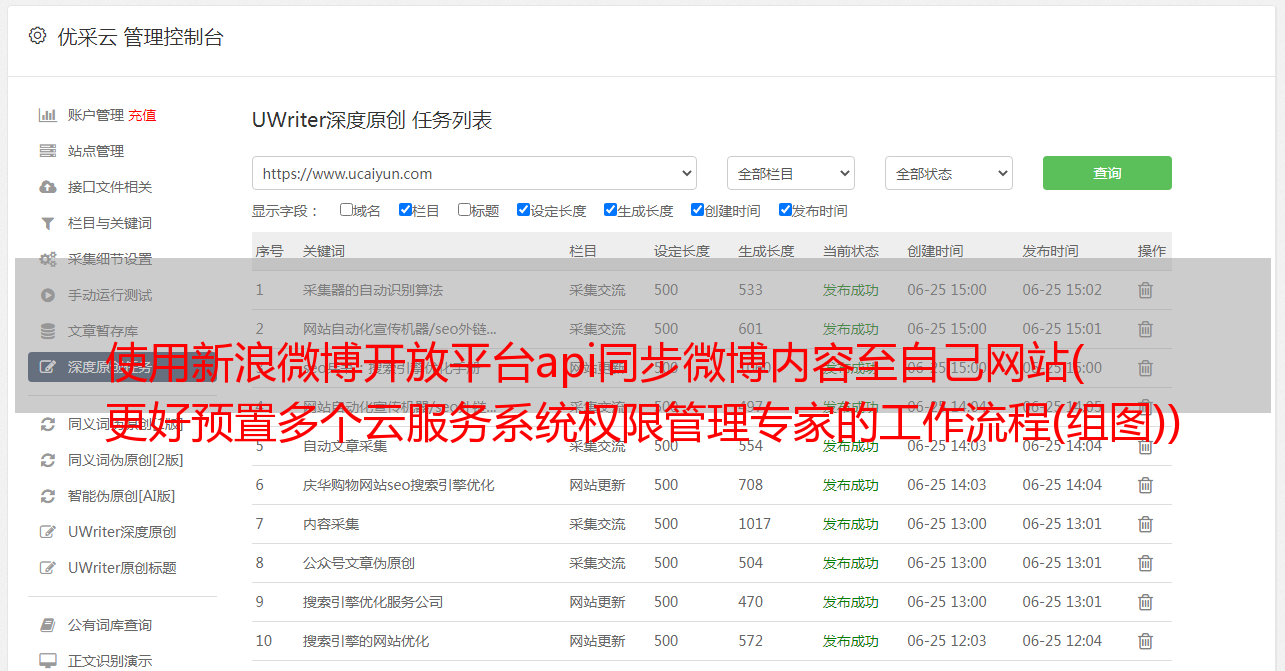
Task: Click the 采集细节设置 gears icon
Action: click(47, 259)
